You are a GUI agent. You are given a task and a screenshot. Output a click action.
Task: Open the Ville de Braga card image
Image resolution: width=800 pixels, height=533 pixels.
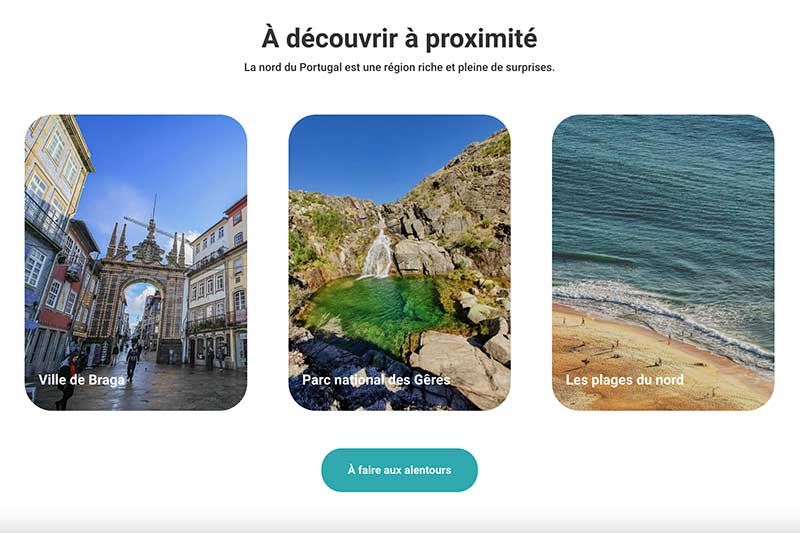coord(136,262)
